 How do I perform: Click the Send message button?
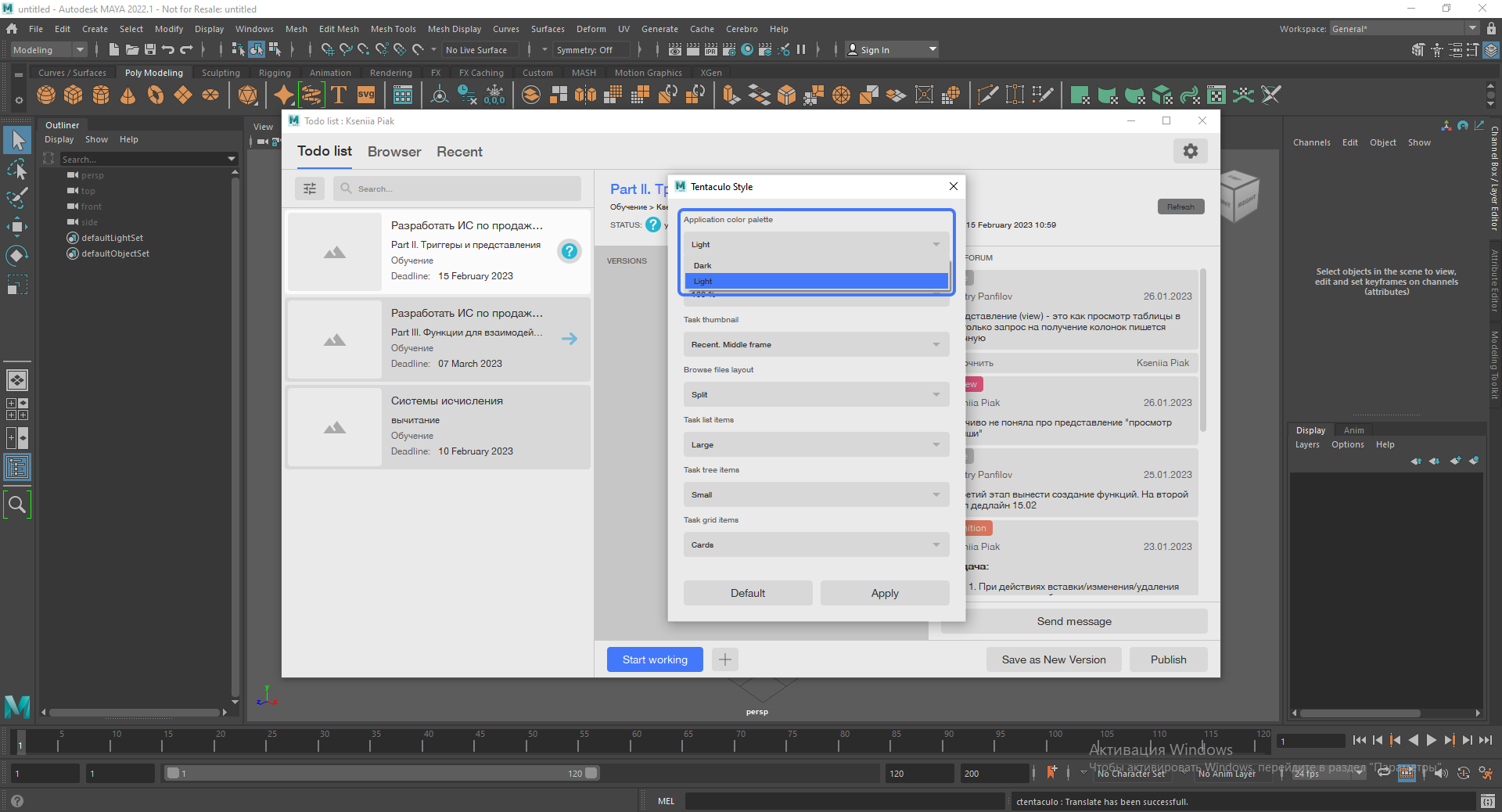click(1074, 621)
